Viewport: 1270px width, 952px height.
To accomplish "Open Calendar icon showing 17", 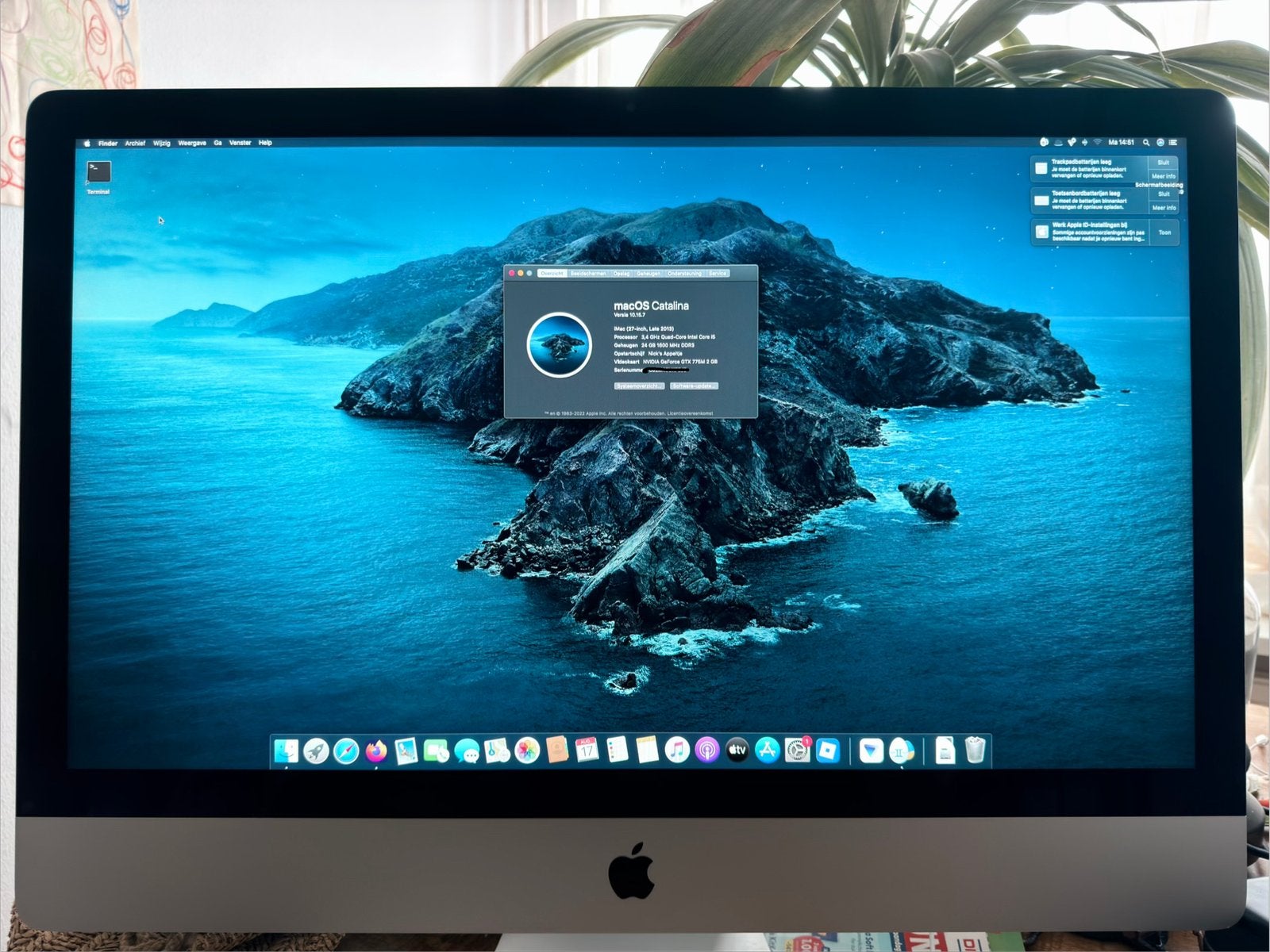I will [x=587, y=750].
